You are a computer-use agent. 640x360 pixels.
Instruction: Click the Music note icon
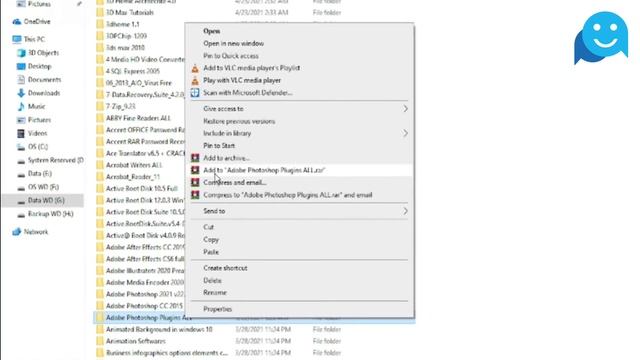21,107
